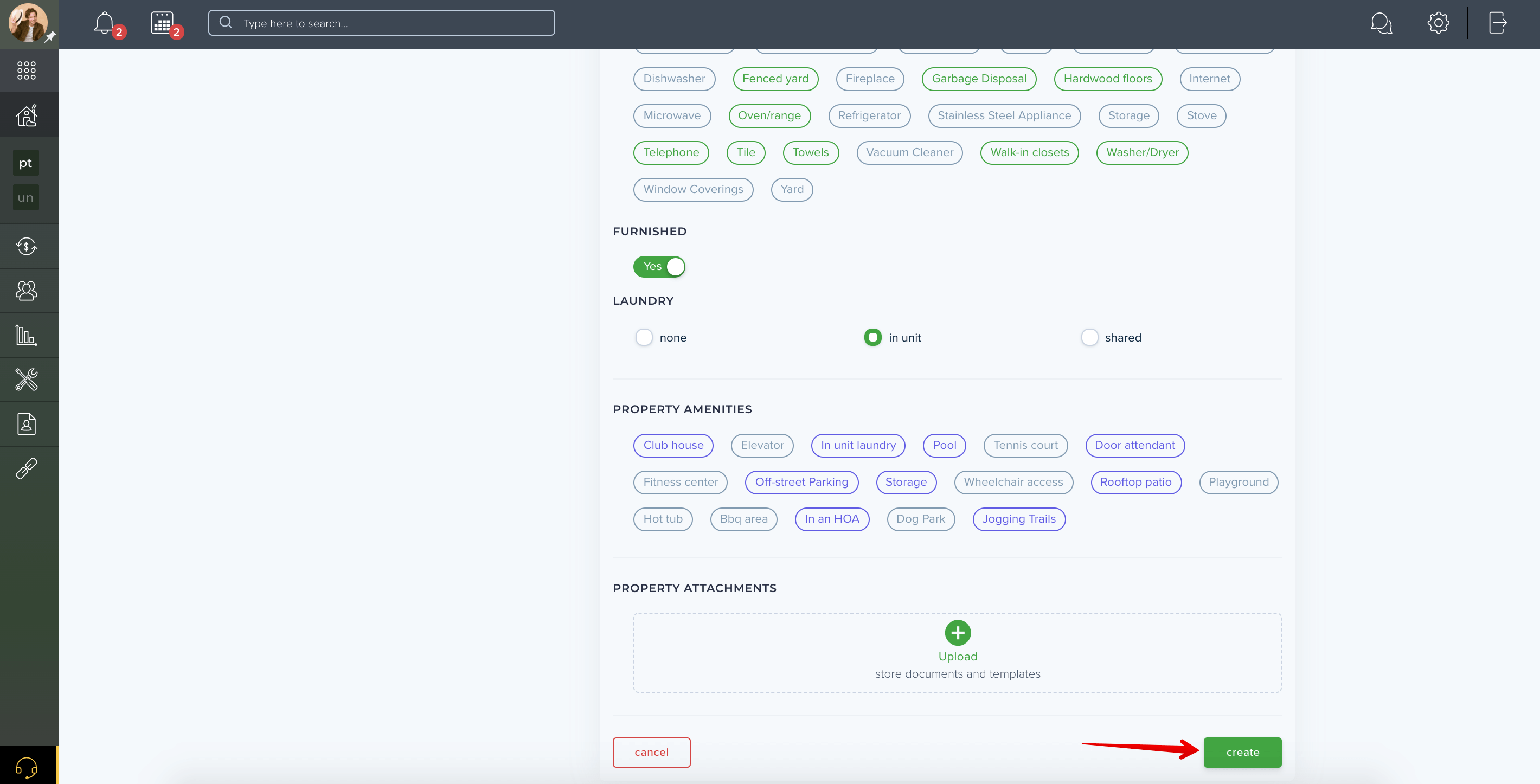Toggle the Off-street Parking amenity
This screenshot has height=784, width=1540.
coord(801,482)
